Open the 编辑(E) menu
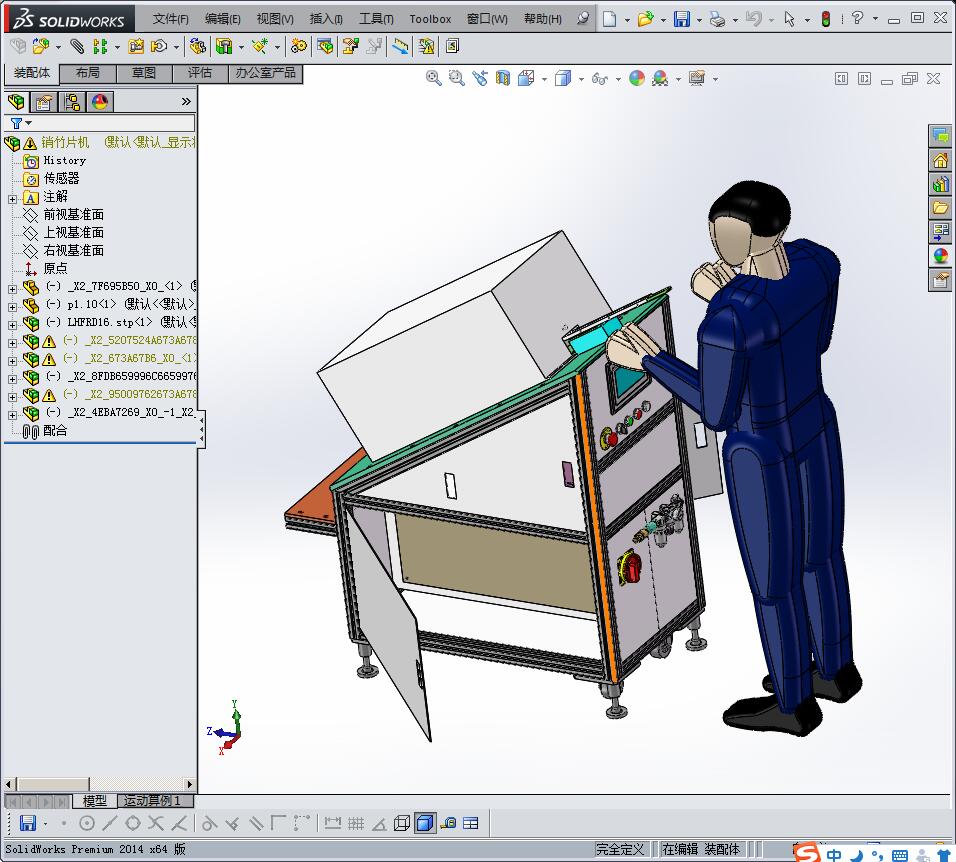 click(x=223, y=19)
